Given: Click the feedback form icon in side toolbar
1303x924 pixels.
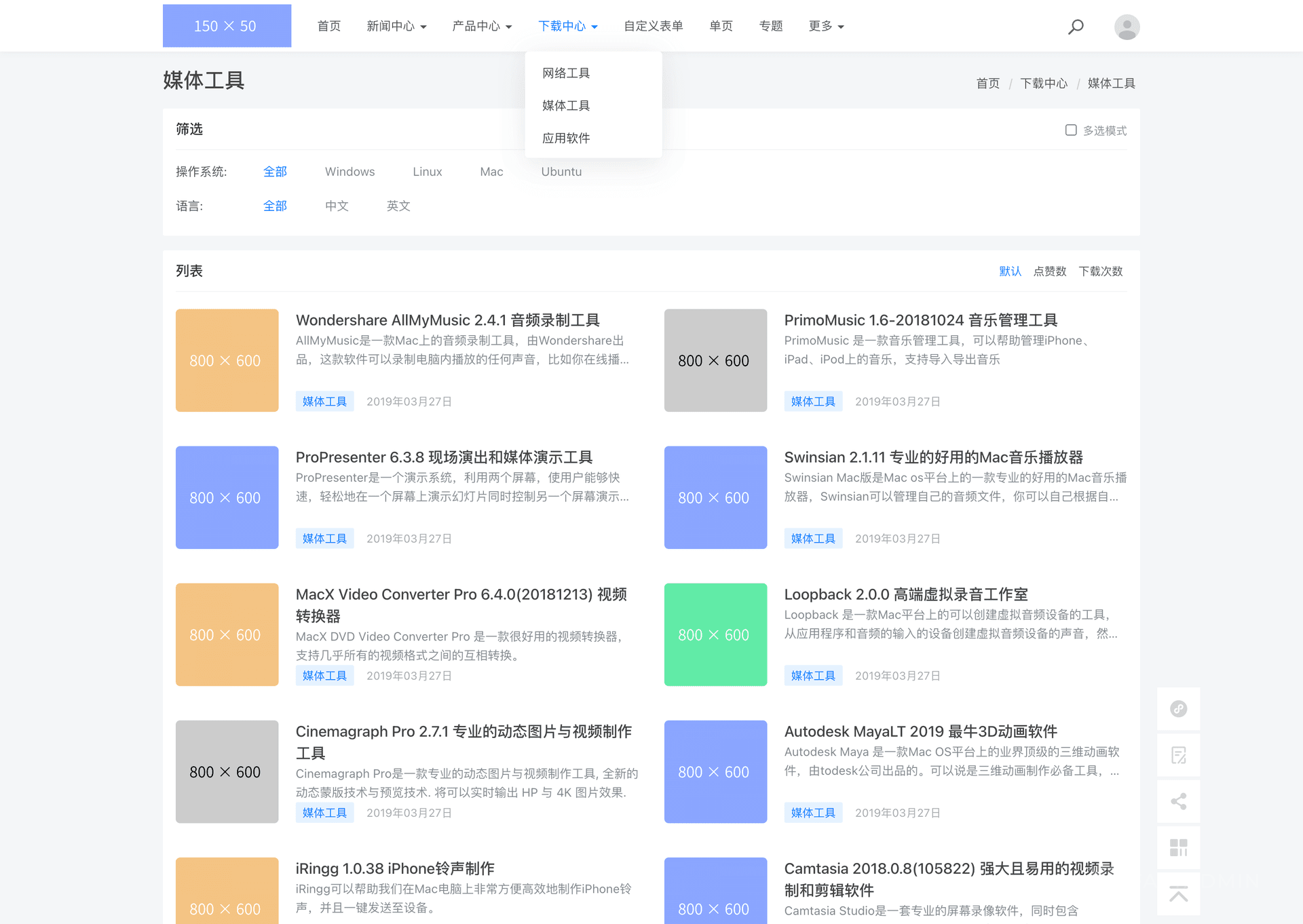Looking at the screenshot, I should click(x=1179, y=755).
